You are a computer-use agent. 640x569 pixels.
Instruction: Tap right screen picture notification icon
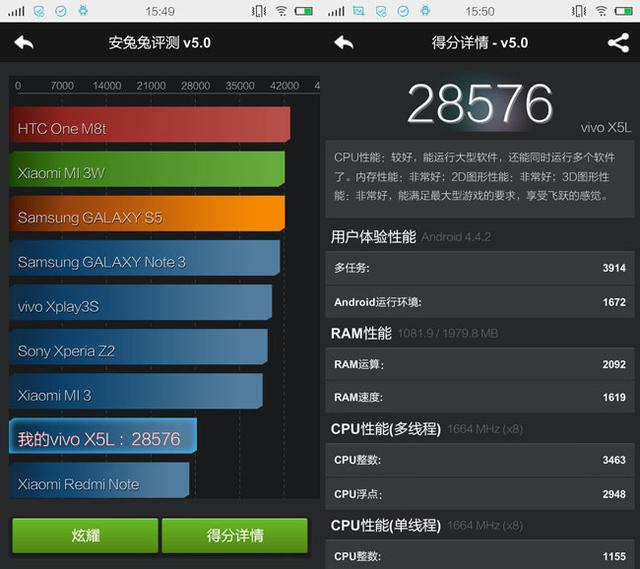pos(359,11)
